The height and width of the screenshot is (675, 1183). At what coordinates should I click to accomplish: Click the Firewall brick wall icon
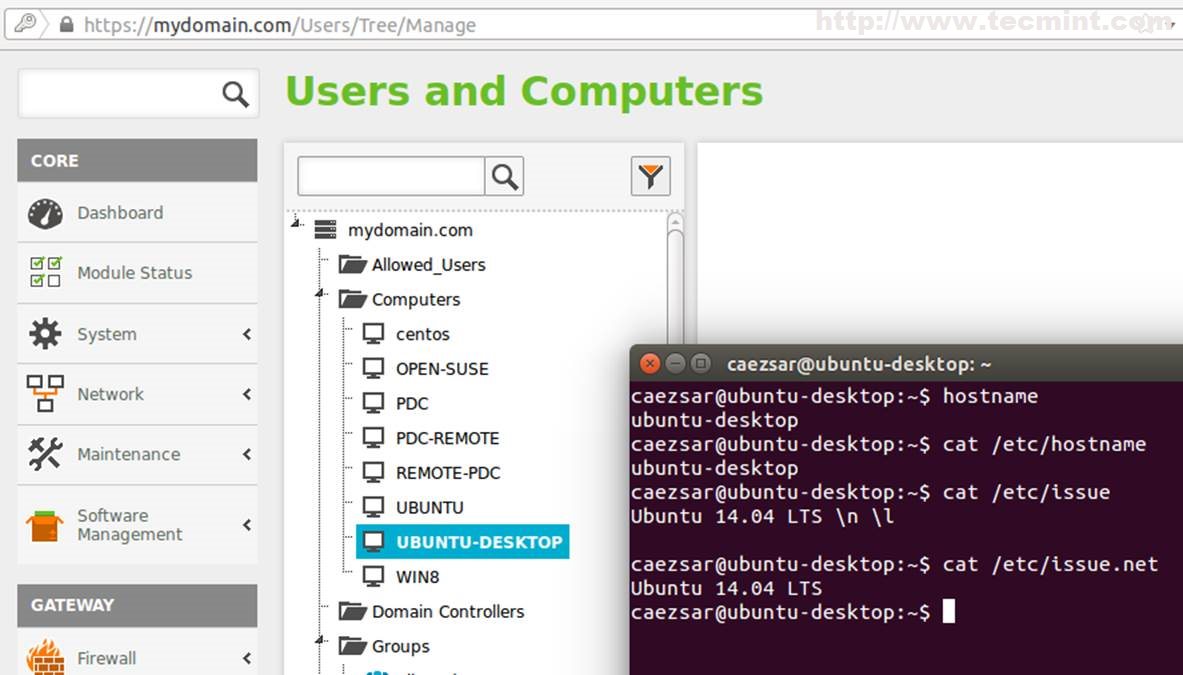[x=45, y=658]
